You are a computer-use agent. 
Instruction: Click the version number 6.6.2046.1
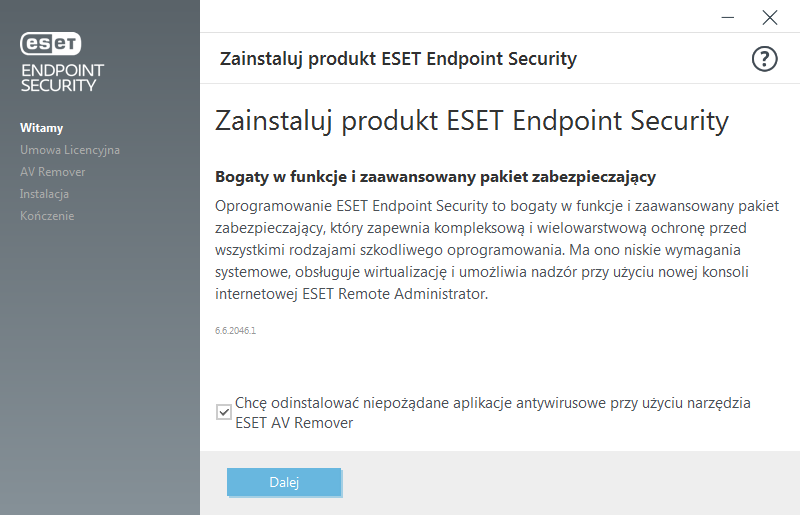coord(236,329)
